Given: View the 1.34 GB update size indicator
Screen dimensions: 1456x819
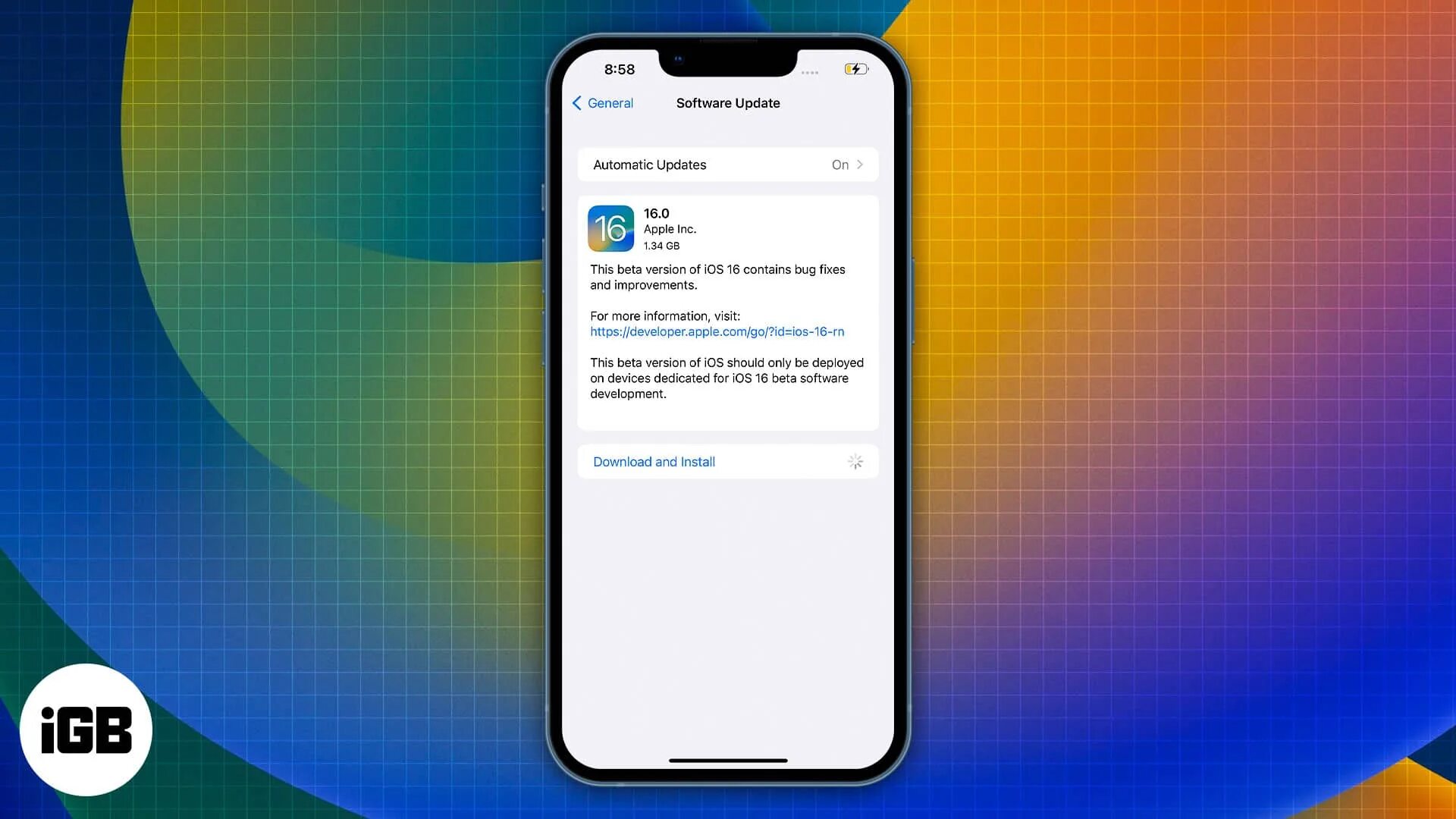Looking at the screenshot, I should pos(661,245).
